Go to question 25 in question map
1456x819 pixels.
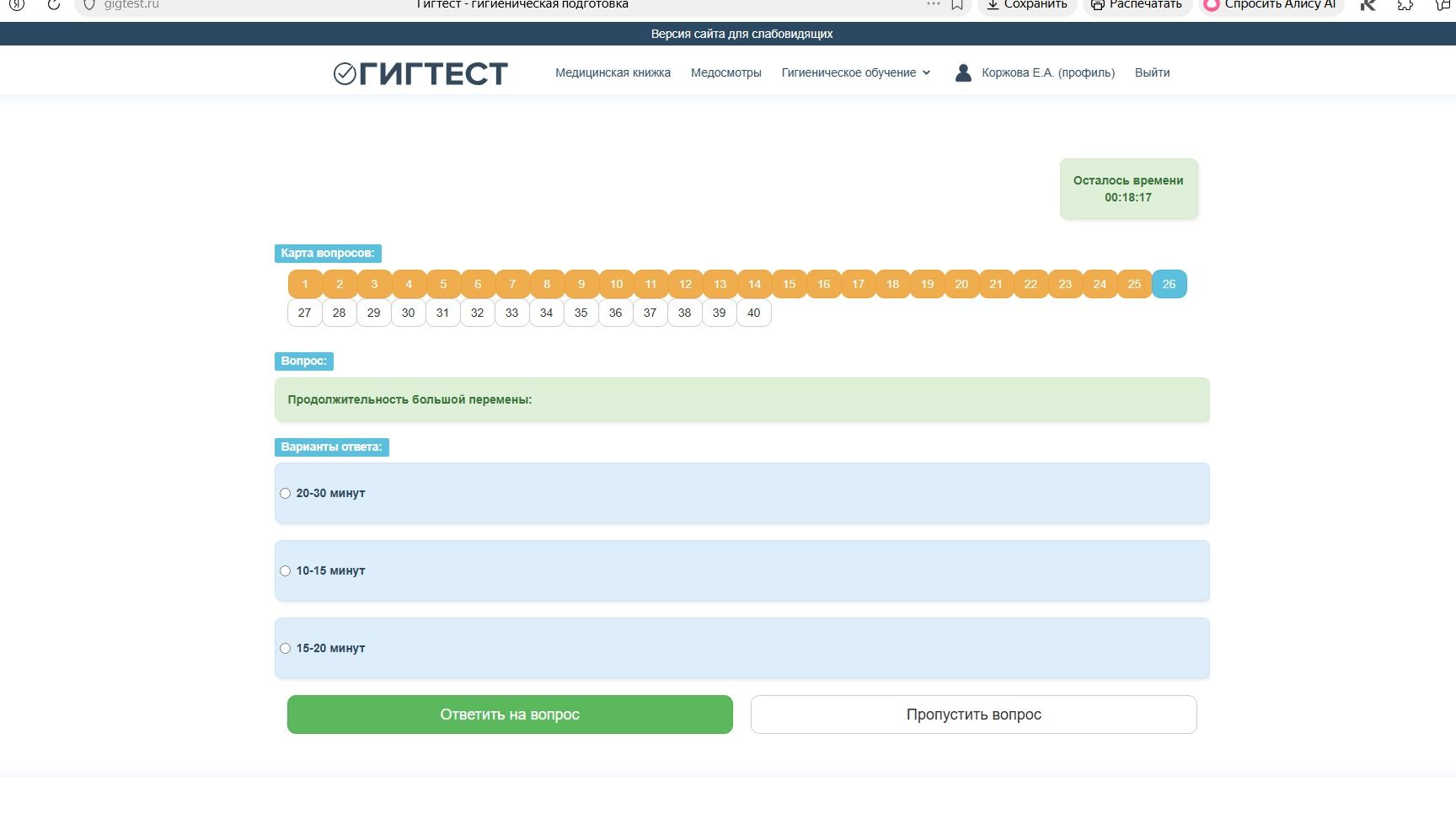coord(1134,284)
